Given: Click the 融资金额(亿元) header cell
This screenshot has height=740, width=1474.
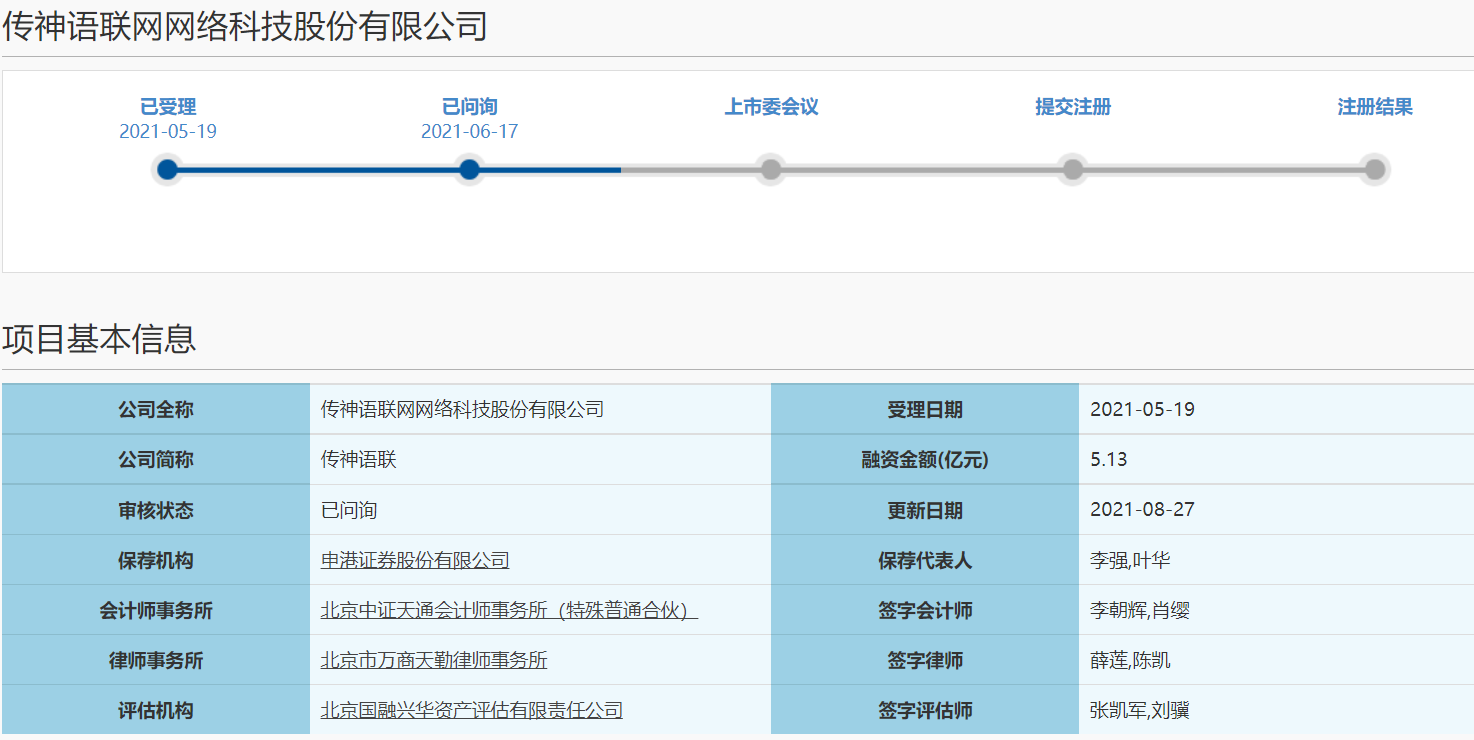Looking at the screenshot, I should tap(925, 460).
